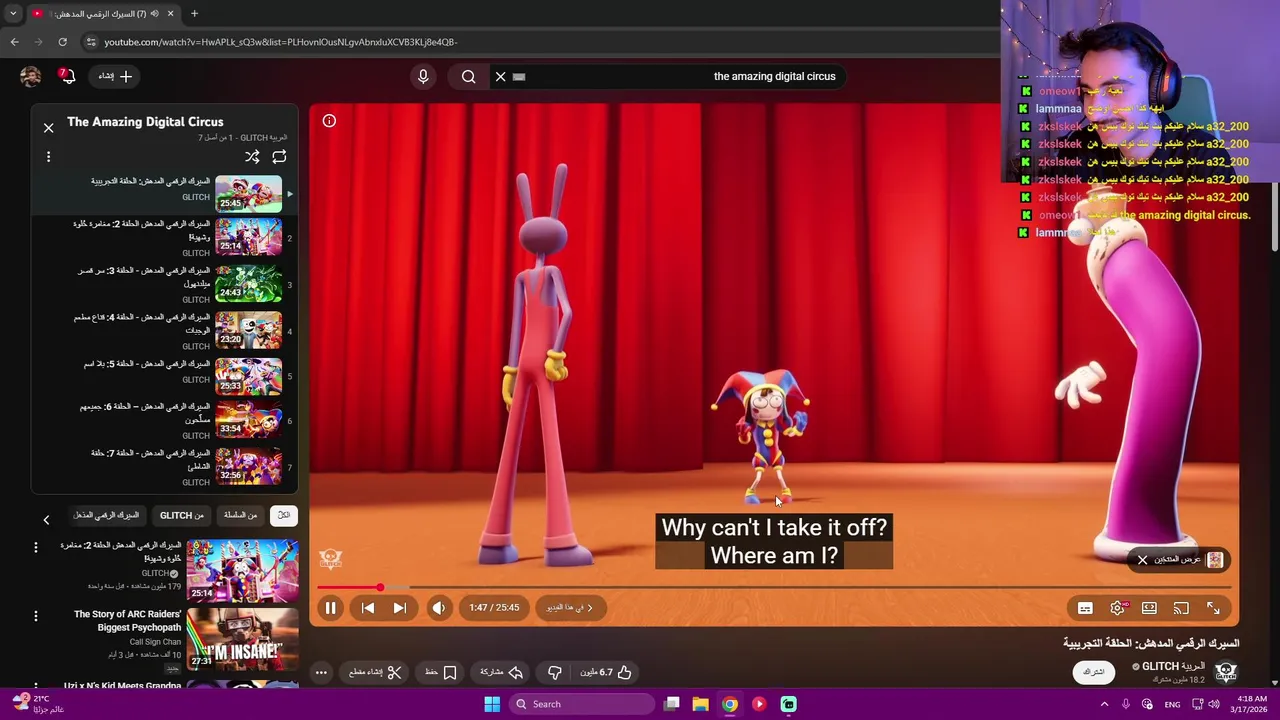Close the speakers overlay in video
This screenshot has width=1280, height=720.
click(x=1142, y=560)
